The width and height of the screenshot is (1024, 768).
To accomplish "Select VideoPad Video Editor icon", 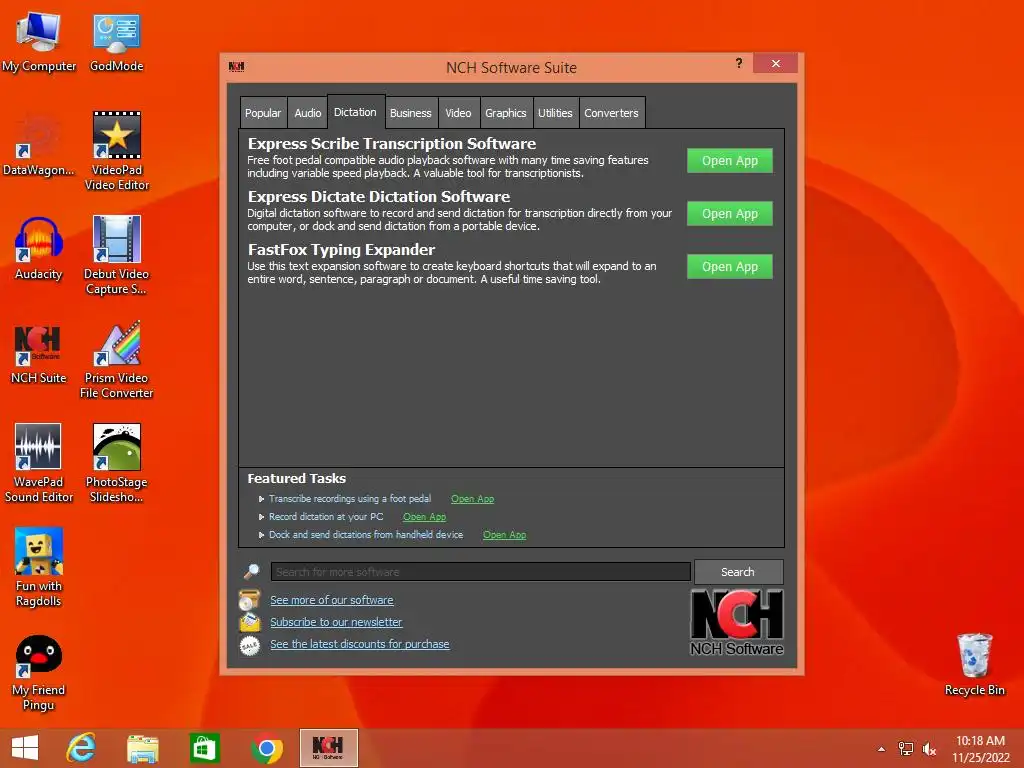I will click(116, 152).
